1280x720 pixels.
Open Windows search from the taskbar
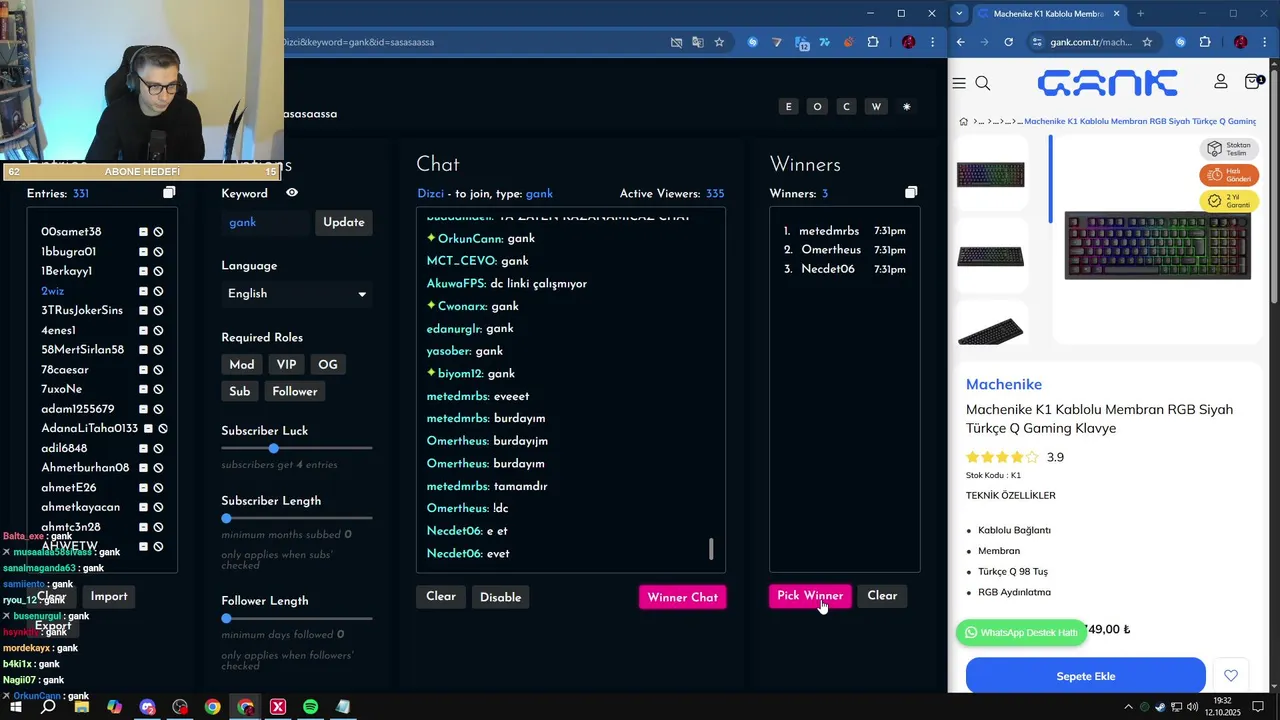(48, 707)
